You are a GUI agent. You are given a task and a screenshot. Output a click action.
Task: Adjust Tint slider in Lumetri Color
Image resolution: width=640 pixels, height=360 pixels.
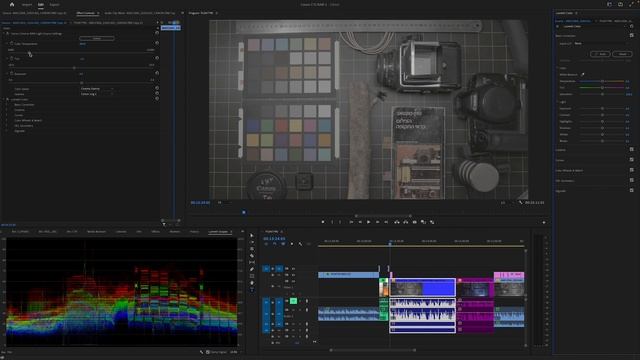[602, 87]
